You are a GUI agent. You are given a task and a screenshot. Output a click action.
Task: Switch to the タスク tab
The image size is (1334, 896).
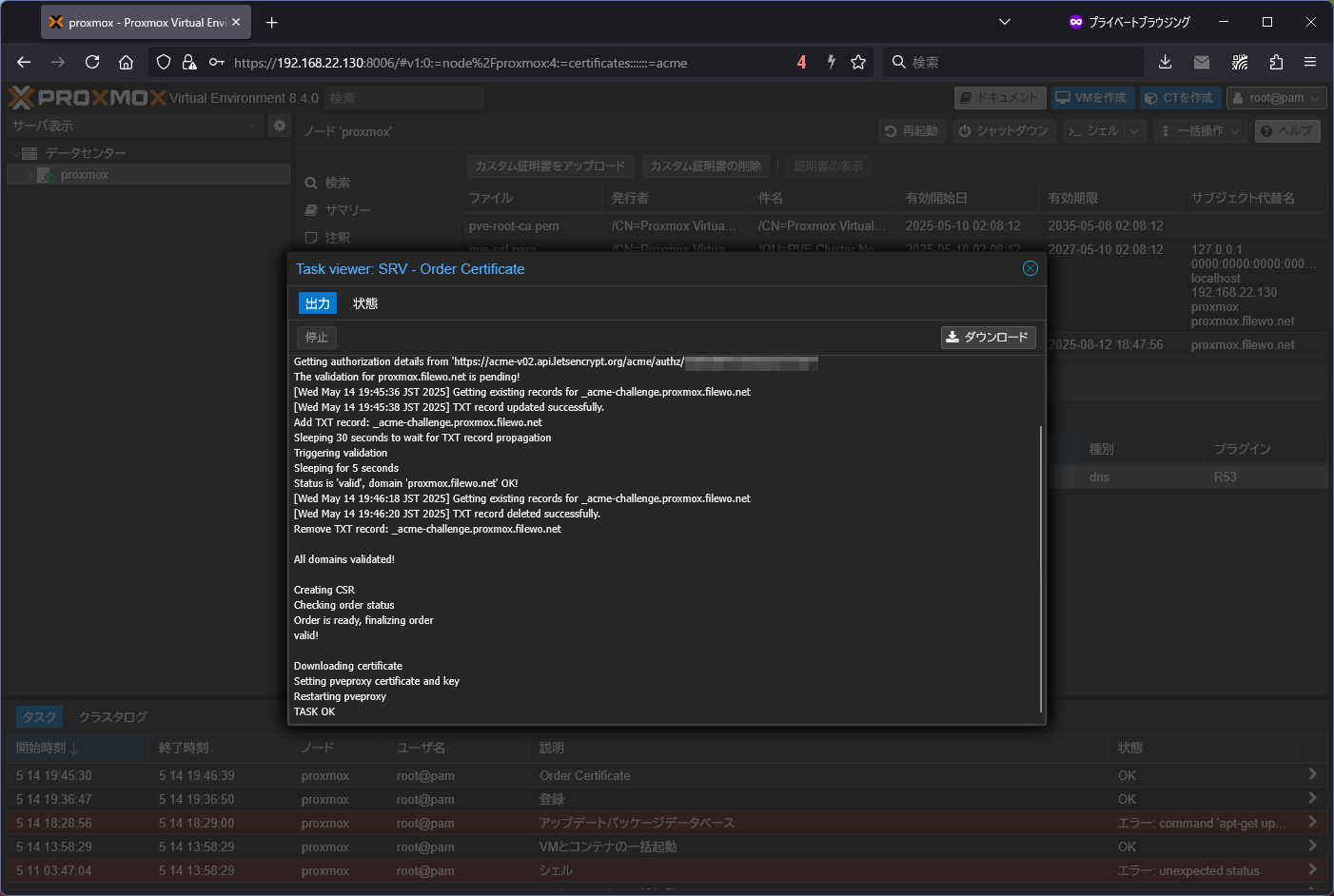39,717
